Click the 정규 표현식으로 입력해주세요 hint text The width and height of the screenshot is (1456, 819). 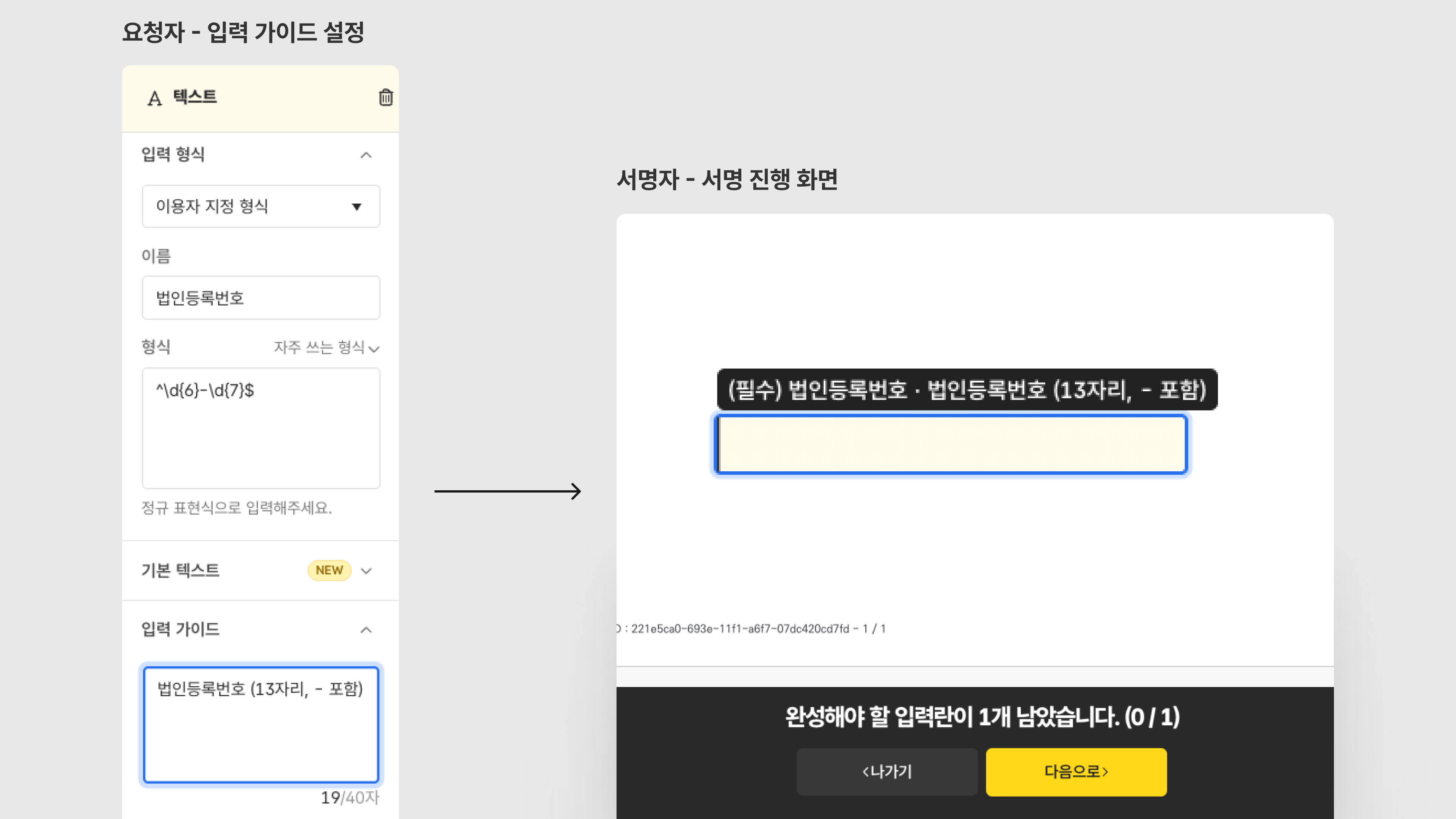[x=236, y=508]
